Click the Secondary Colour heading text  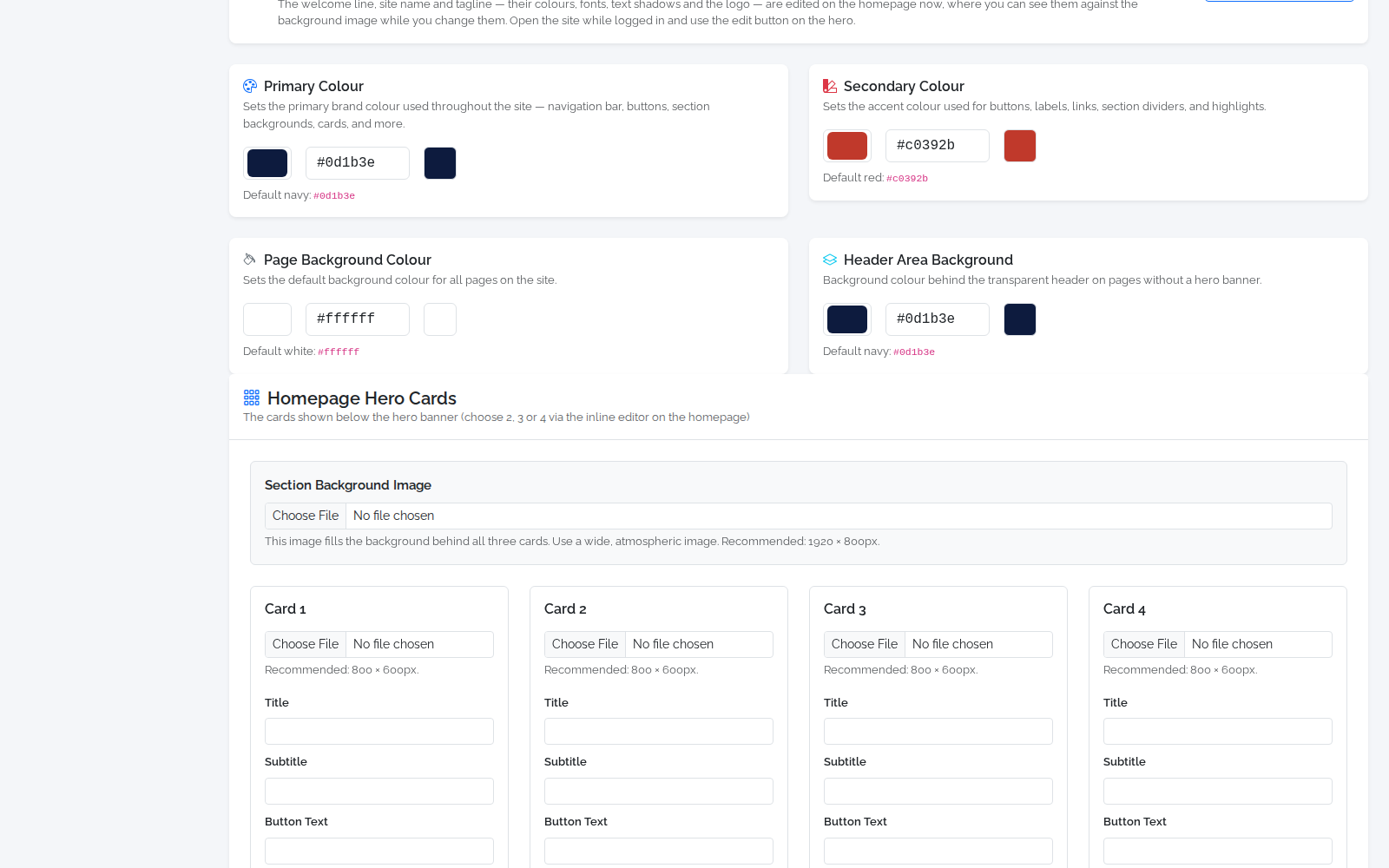tap(904, 86)
